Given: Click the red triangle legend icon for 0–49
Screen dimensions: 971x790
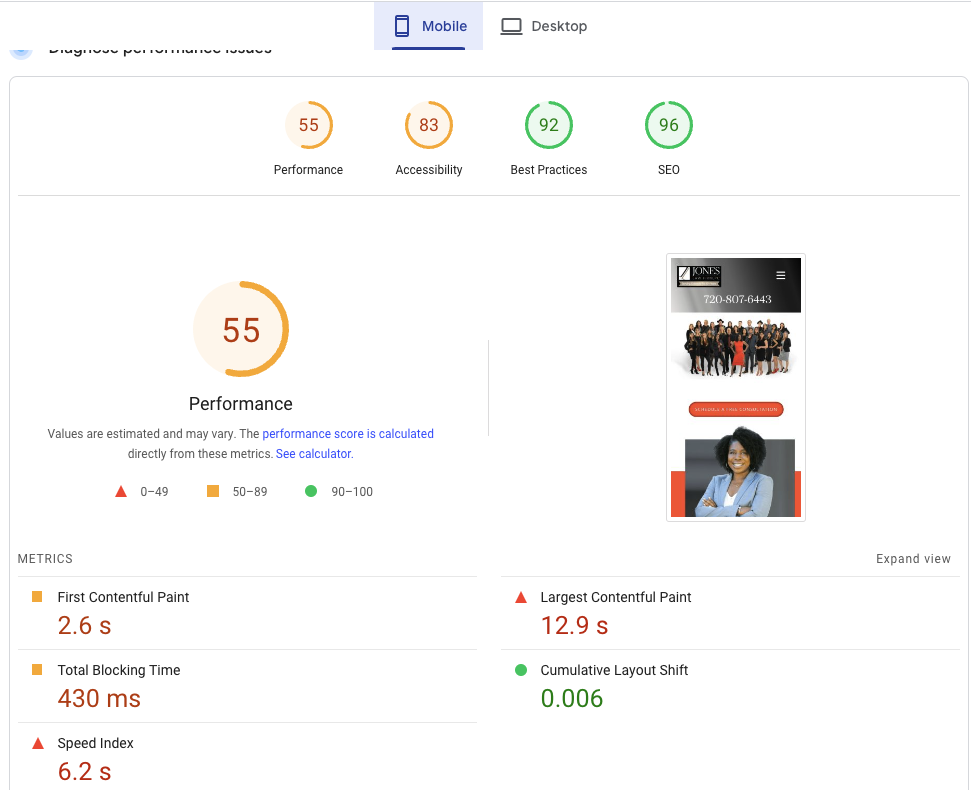Looking at the screenshot, I should [x=121, y=491].
